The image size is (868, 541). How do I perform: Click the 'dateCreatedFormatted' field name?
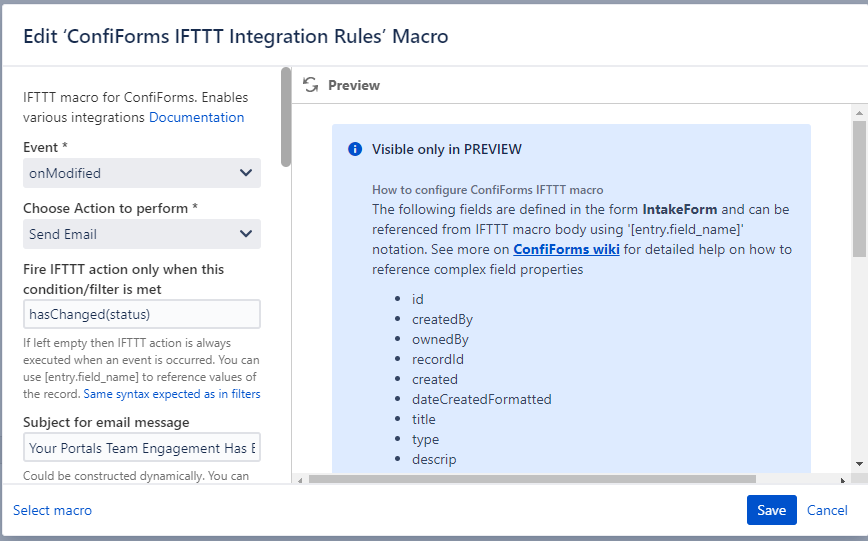point(482,399)
